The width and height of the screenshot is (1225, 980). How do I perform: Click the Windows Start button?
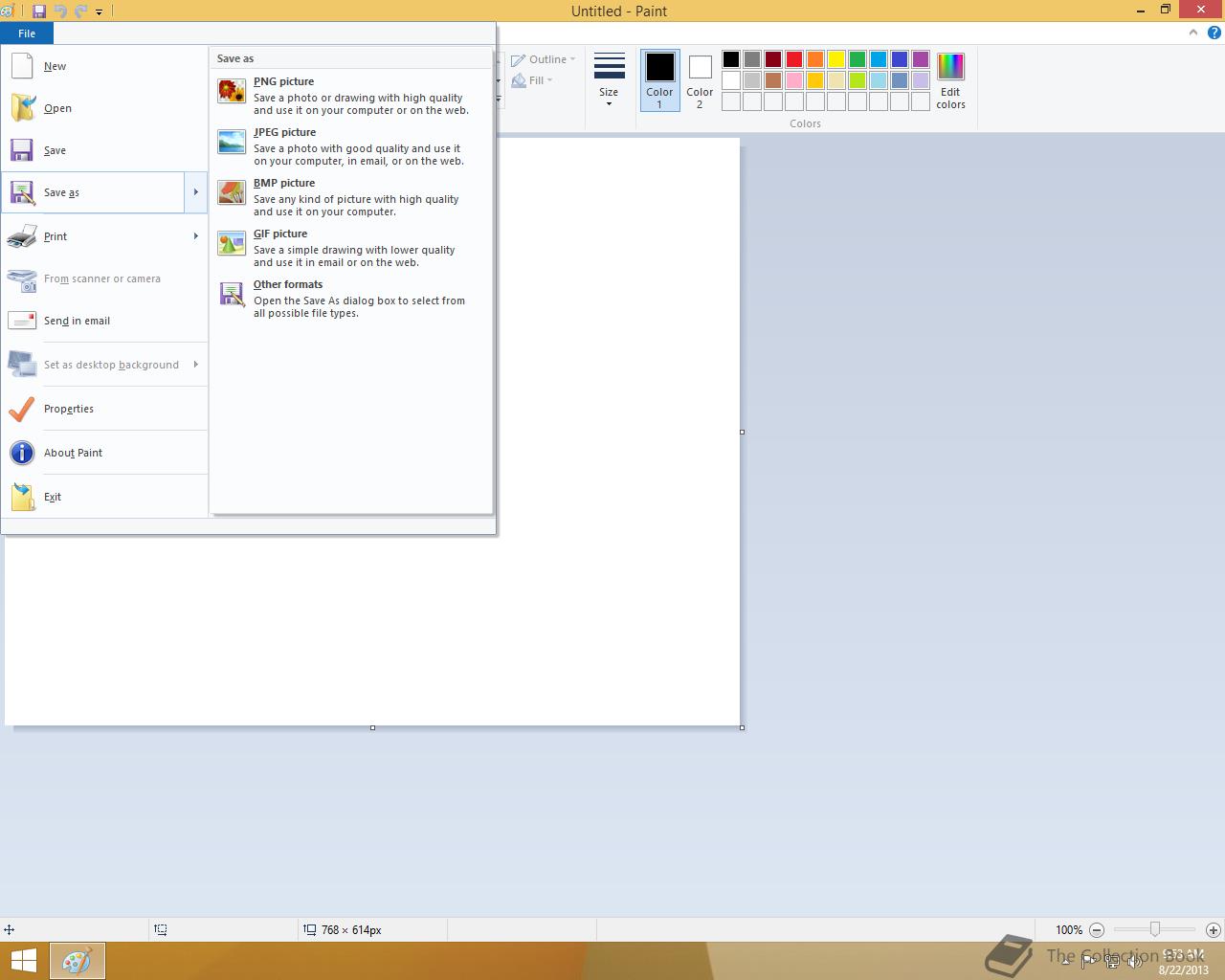[x=23, y=961]
